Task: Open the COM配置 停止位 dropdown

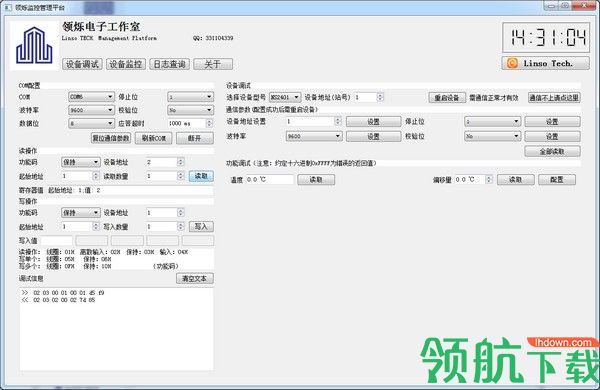Action: (x=190, y=97)
